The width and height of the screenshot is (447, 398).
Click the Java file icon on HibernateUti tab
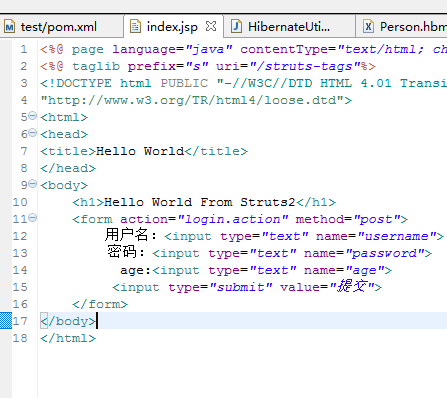click(236, 26)
